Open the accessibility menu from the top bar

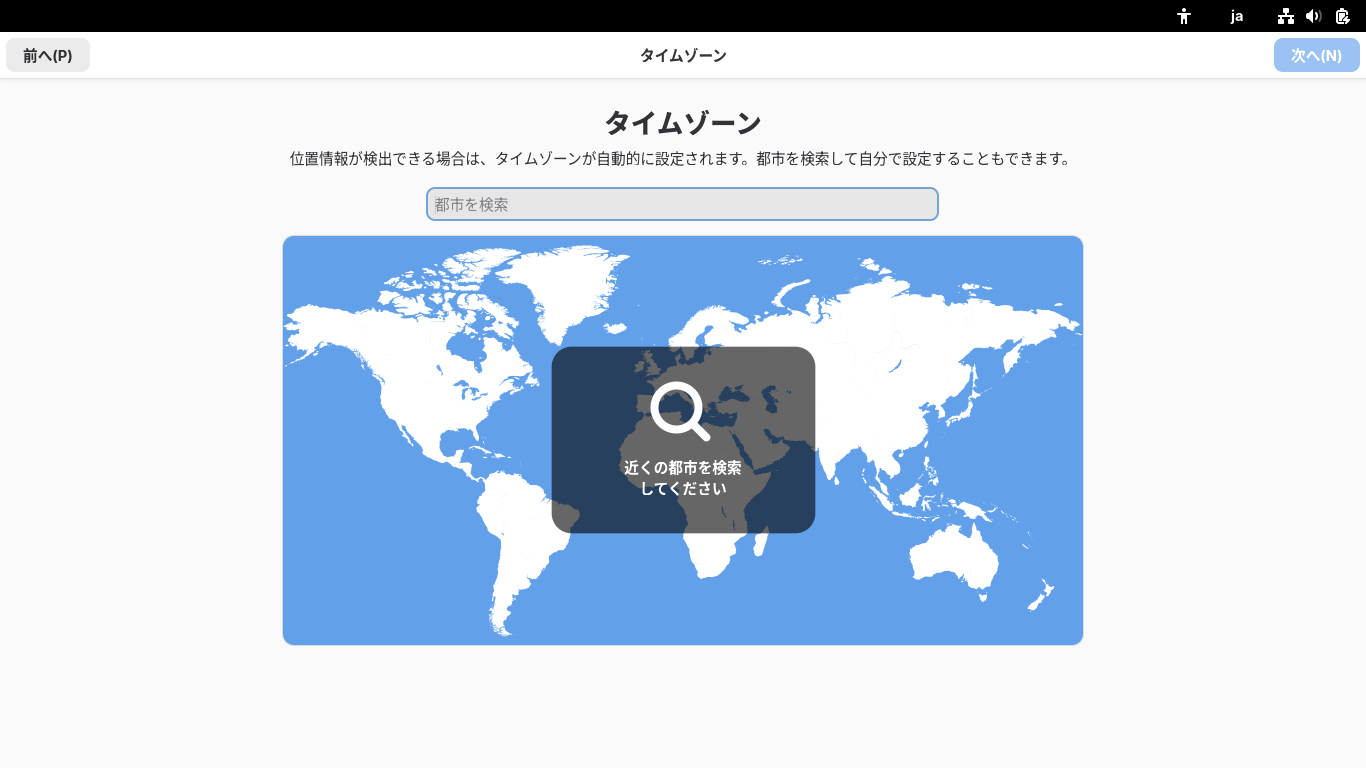click(x=1183, y=16)
